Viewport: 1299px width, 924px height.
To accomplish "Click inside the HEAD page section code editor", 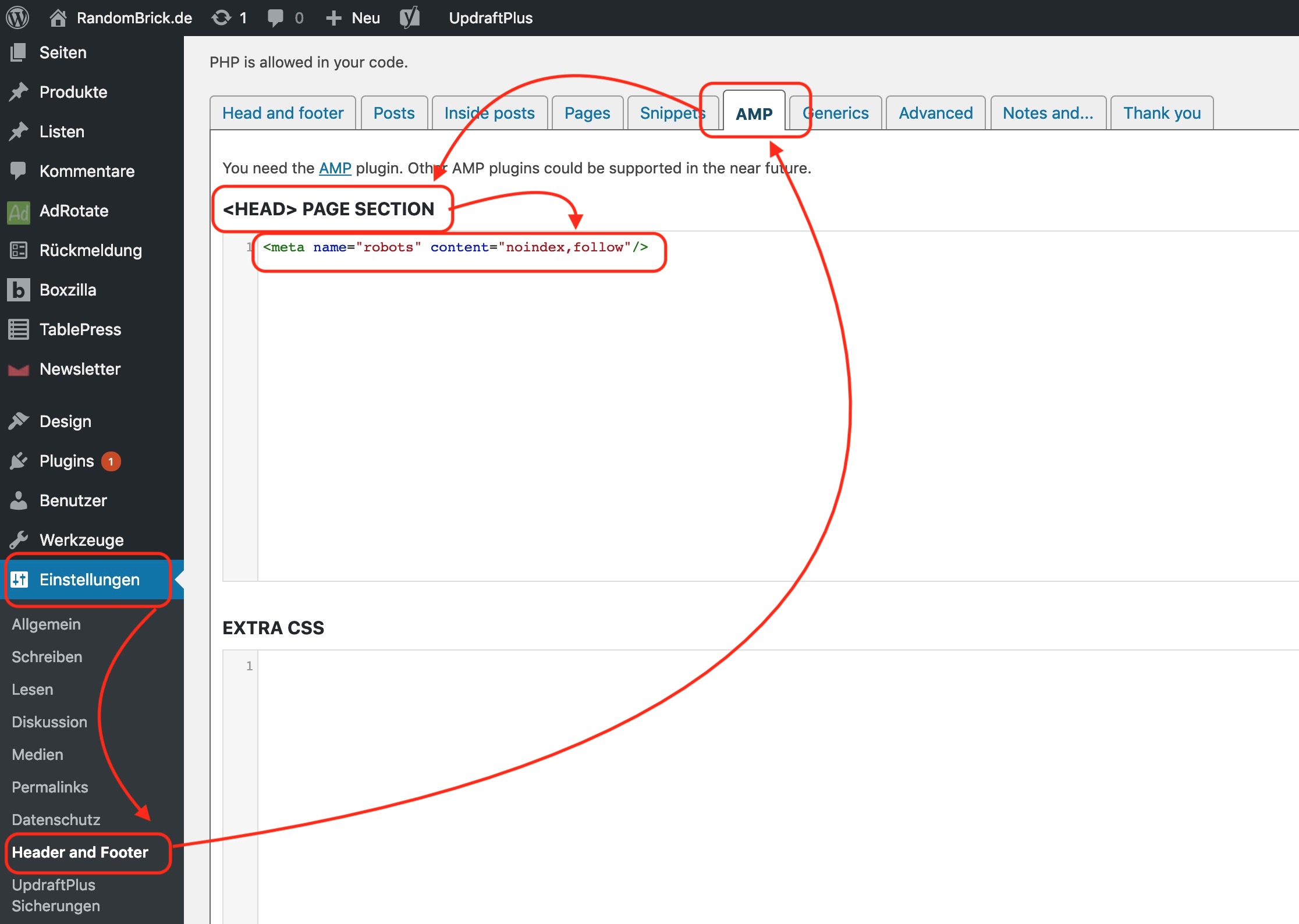I will [778, 406].
